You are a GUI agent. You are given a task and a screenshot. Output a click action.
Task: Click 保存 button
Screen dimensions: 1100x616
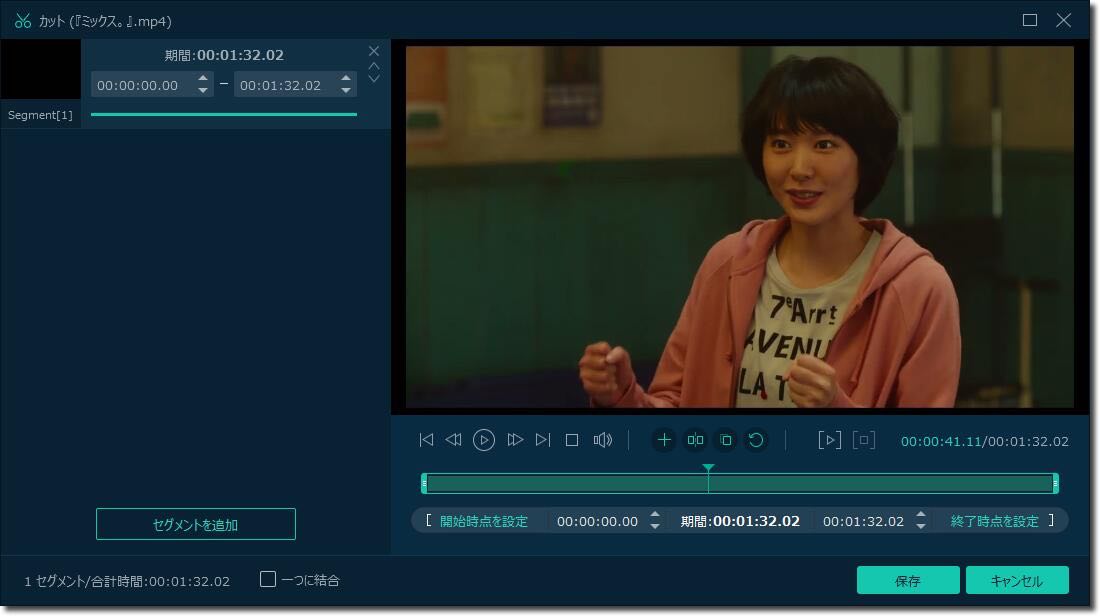tap(908, 580)
